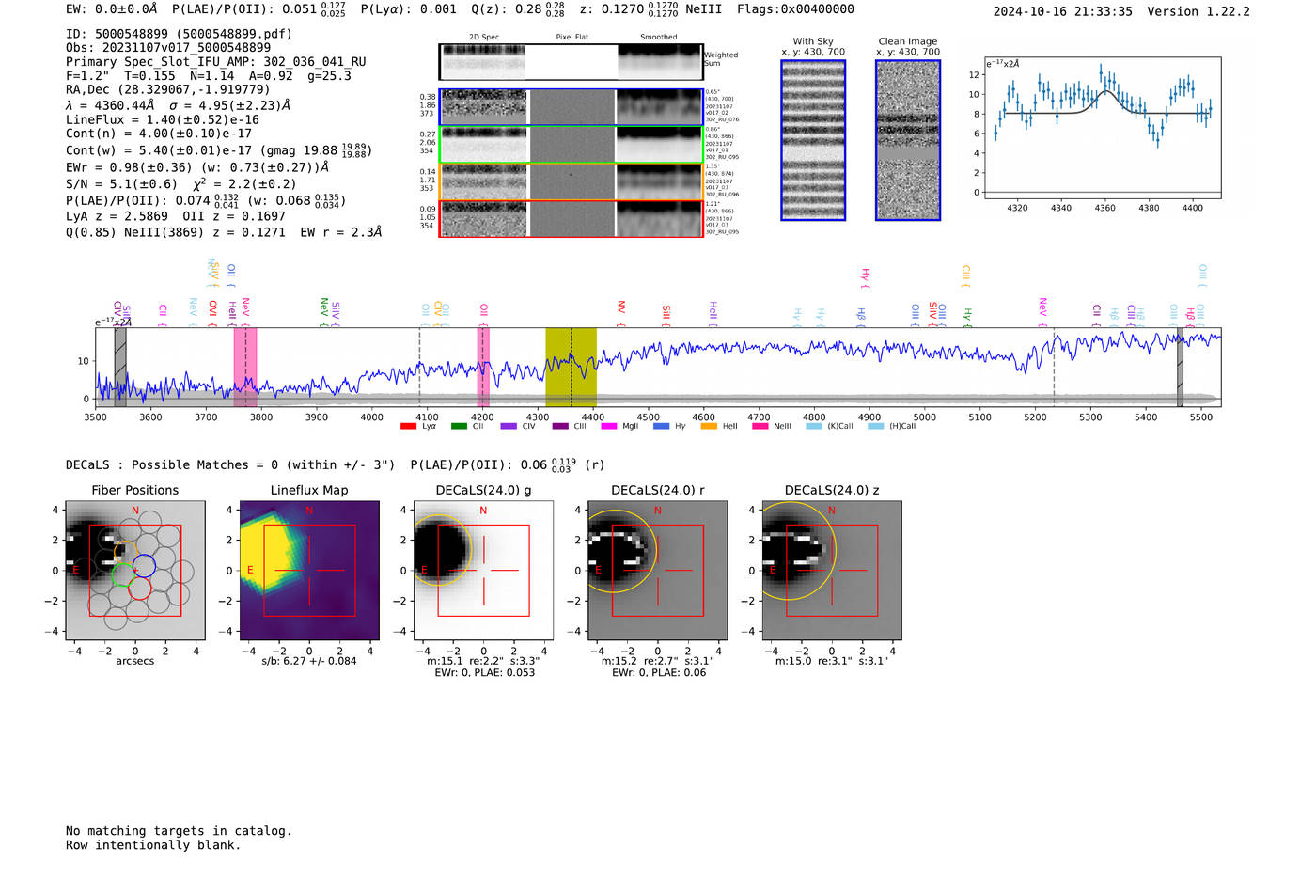
Task: Click the EWr: 0. PLAE: 0.053 caption
Action: point(484,673)
